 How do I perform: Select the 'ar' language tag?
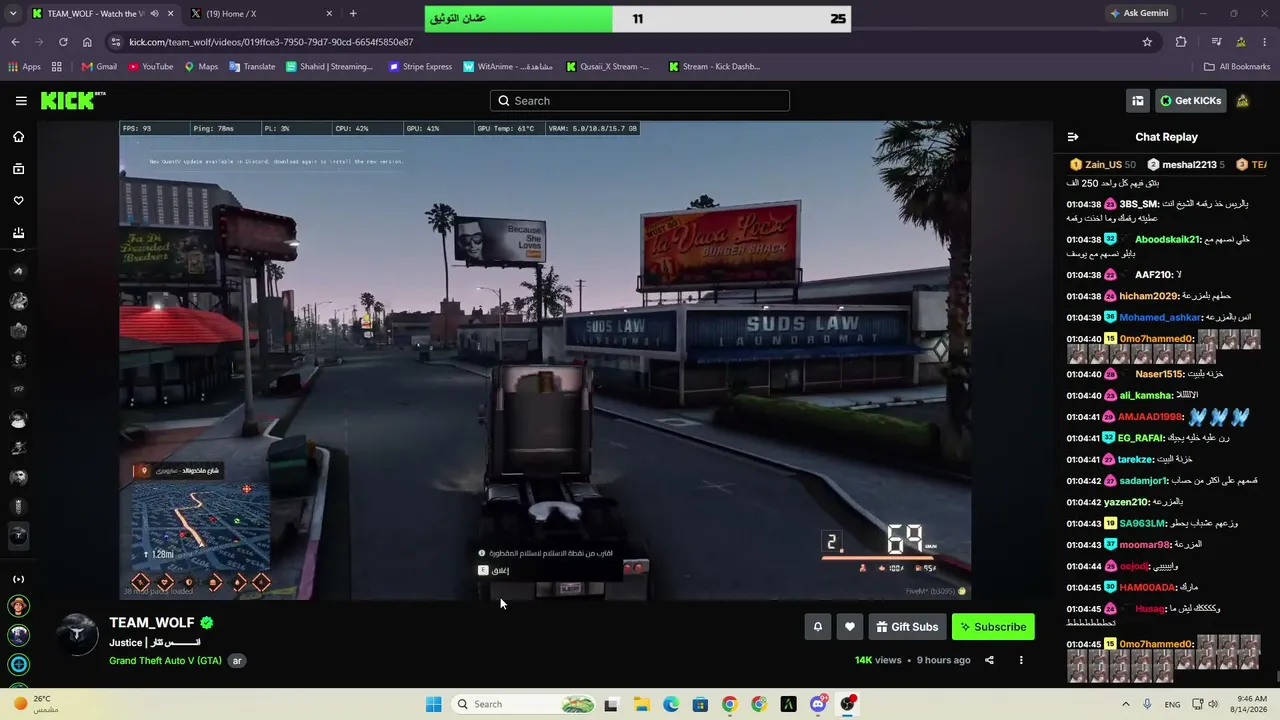(237, 661)
